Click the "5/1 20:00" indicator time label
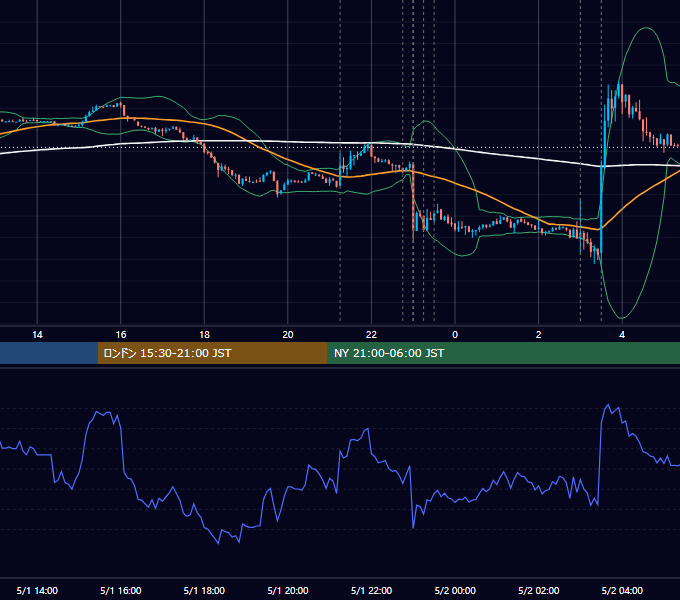The height and width of the screenshot is (600, 680). 288,590
